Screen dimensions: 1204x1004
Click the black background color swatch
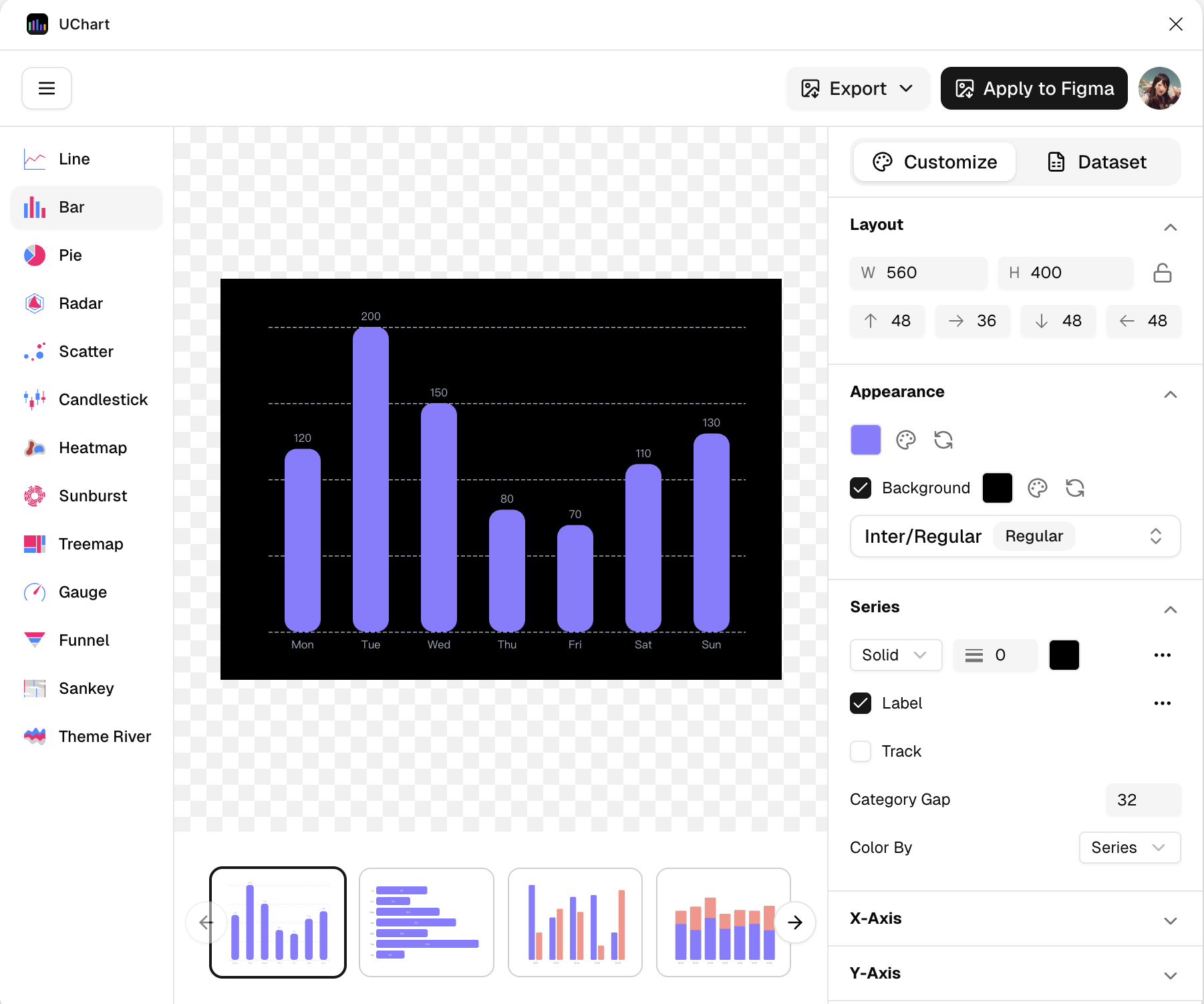[x=997, y=488]
